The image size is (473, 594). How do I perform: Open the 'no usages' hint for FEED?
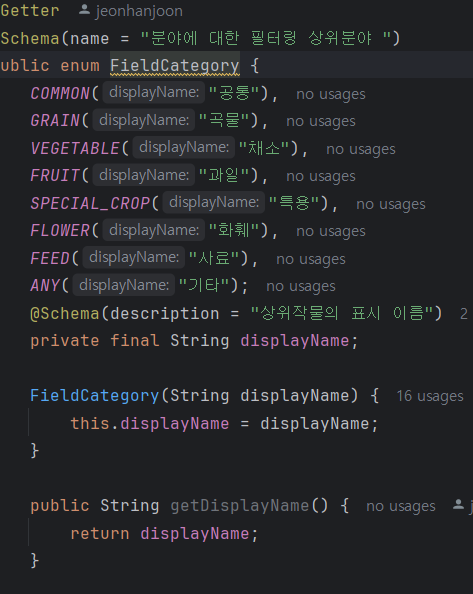311,259
